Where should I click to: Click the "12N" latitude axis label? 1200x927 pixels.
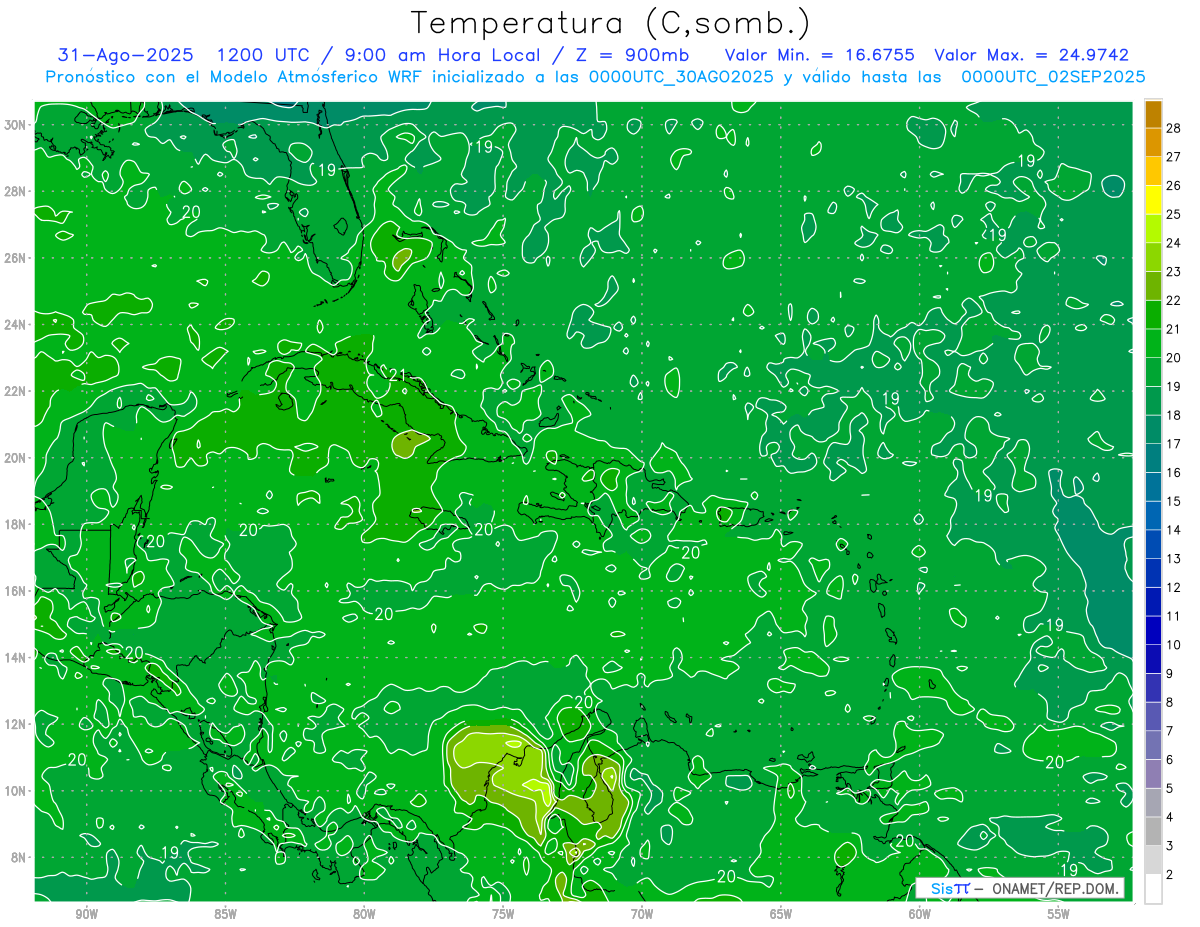(x=17, y=724)
